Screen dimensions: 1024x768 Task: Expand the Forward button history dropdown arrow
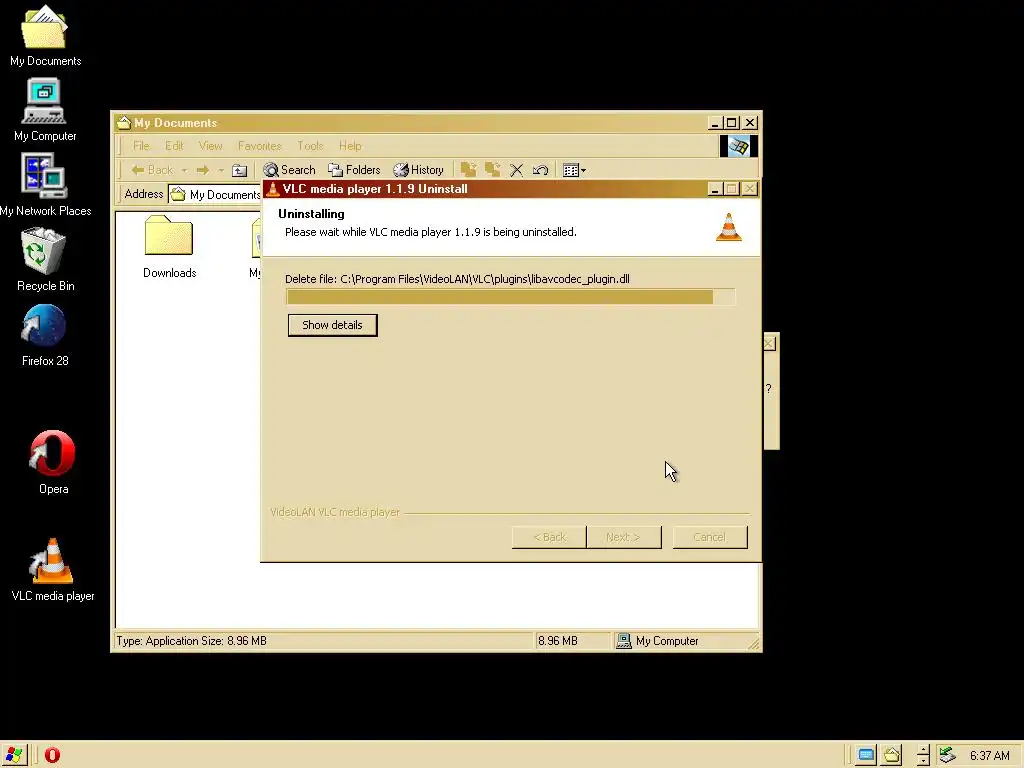(x=221, y=170)
